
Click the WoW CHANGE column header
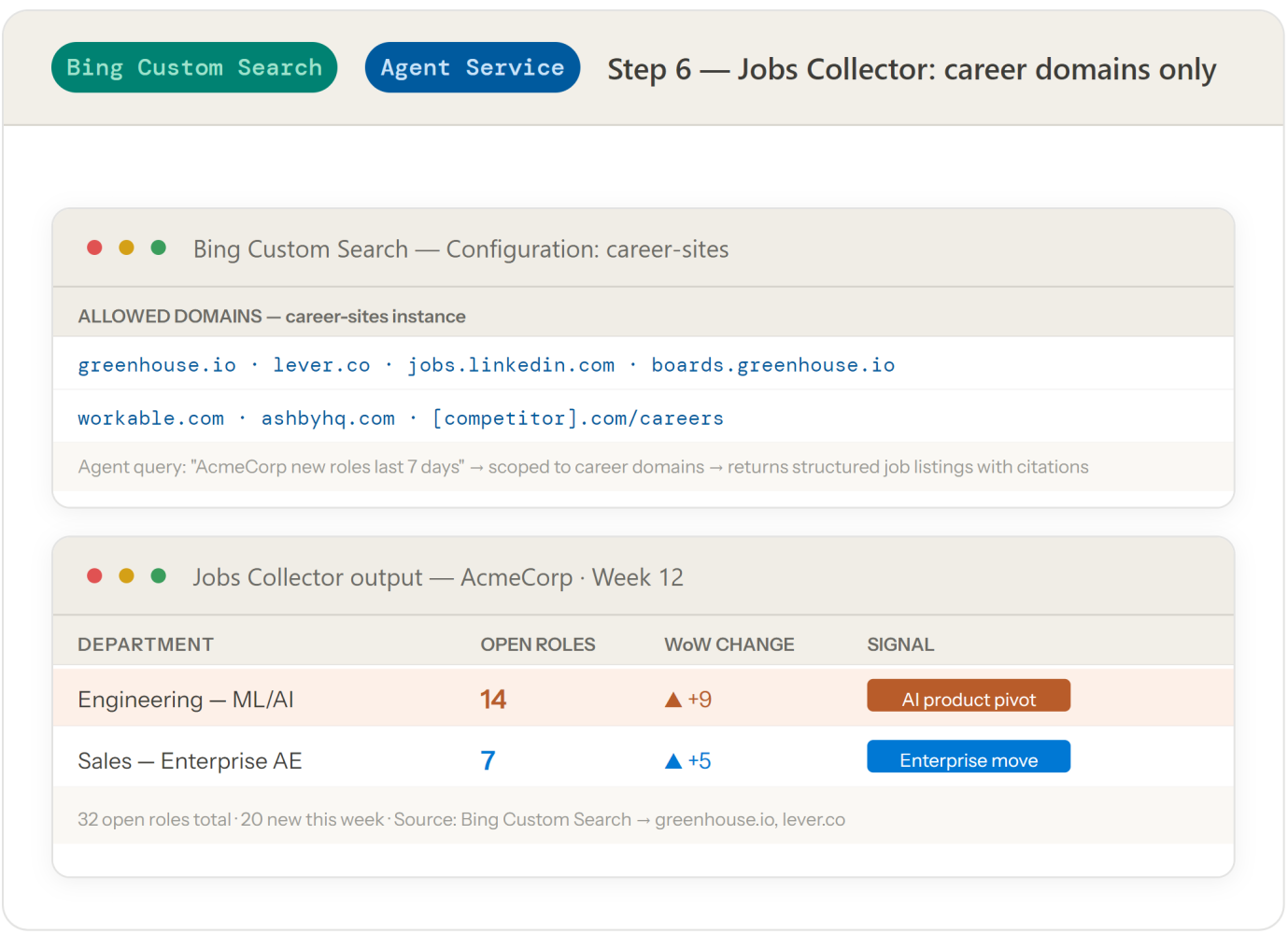729,644
